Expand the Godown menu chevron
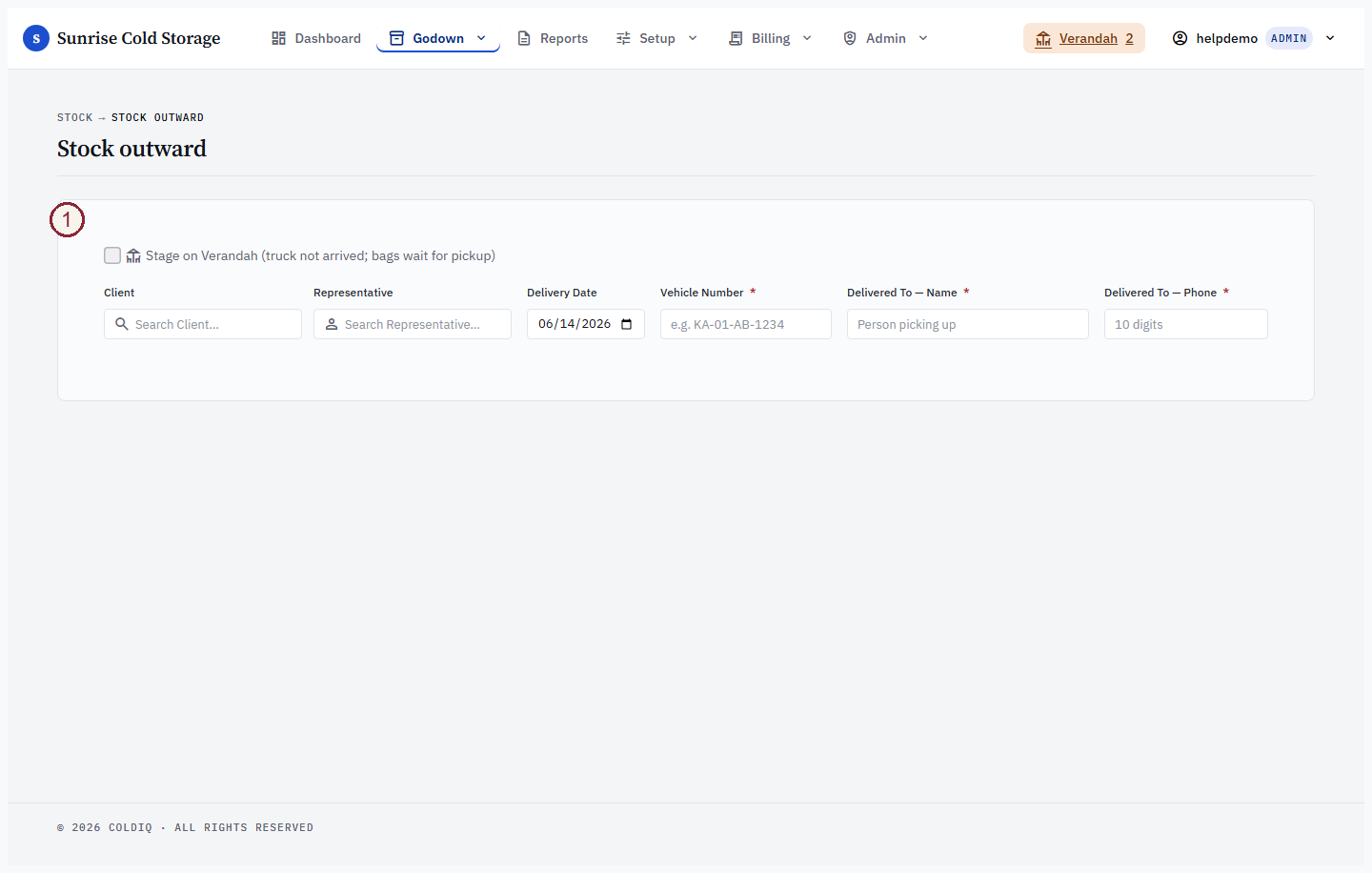The height and width of the screenshot is (873, 1372). (481, 38)
